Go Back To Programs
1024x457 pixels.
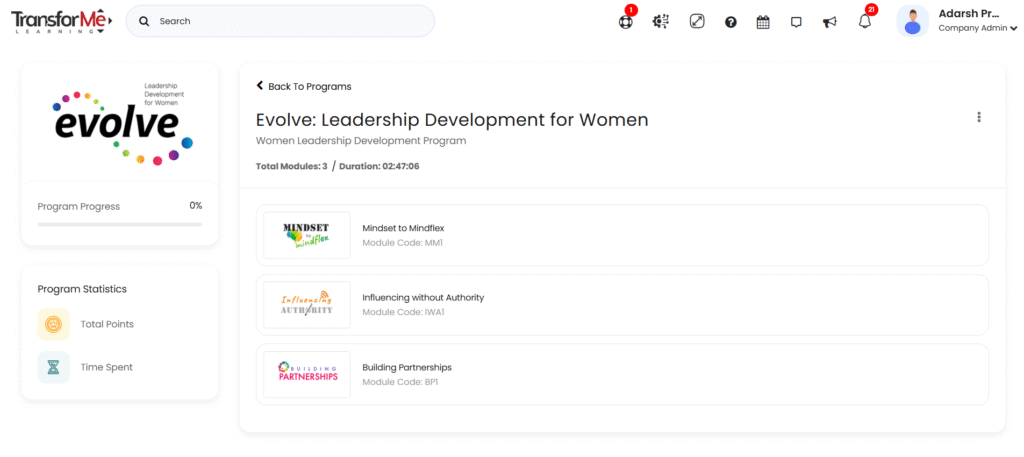(x=304, y=86)
